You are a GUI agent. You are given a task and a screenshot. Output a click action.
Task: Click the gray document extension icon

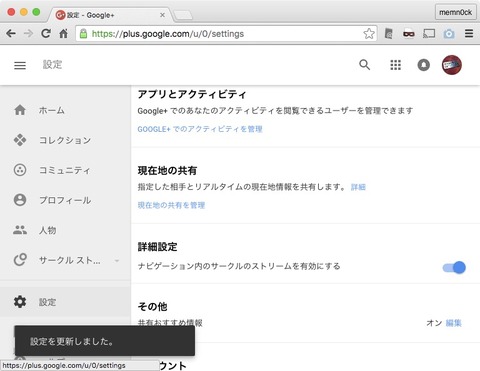pyautogui.click(x=389, y=34)
